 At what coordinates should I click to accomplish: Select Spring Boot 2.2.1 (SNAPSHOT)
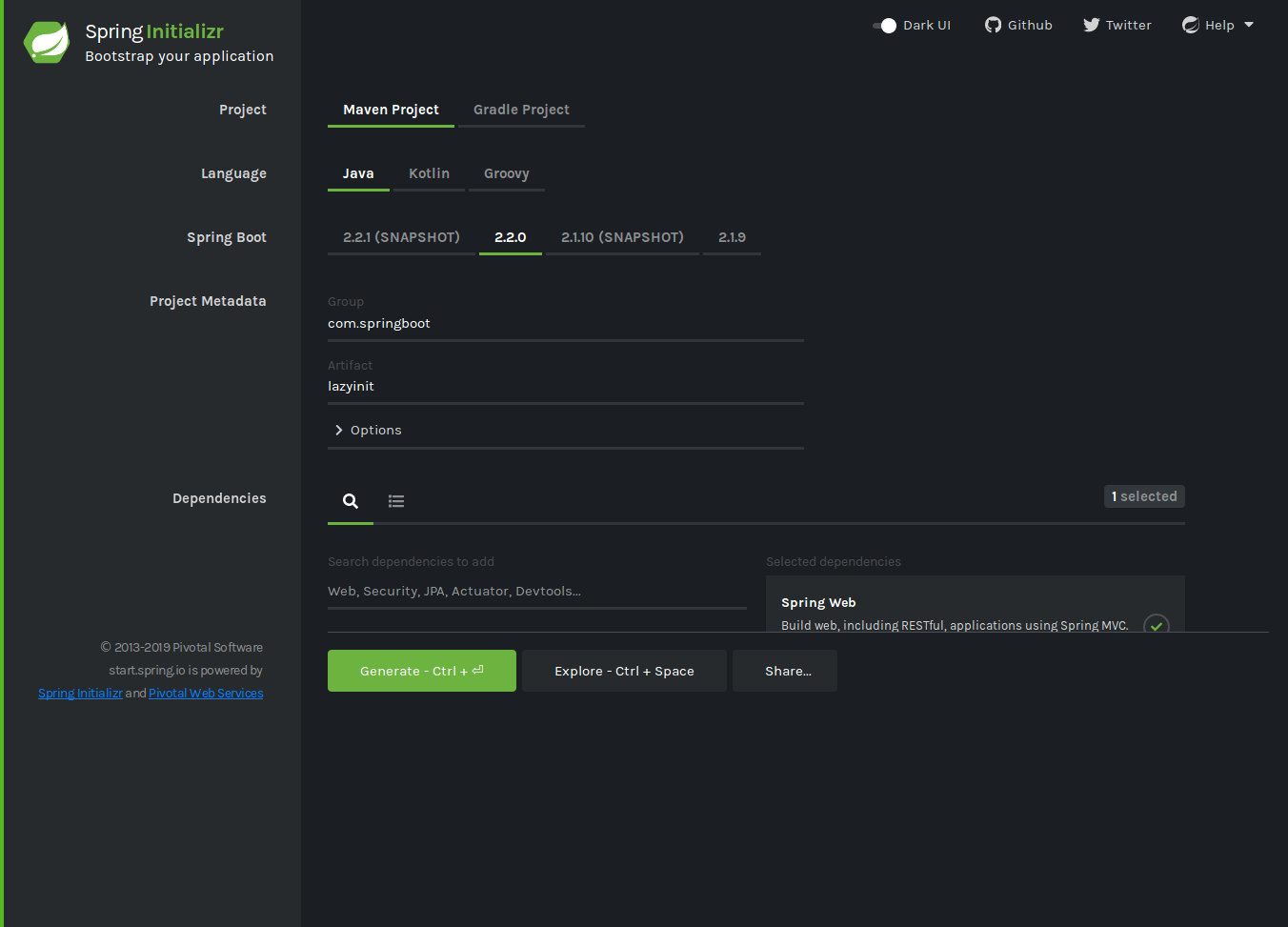(401, 237)
